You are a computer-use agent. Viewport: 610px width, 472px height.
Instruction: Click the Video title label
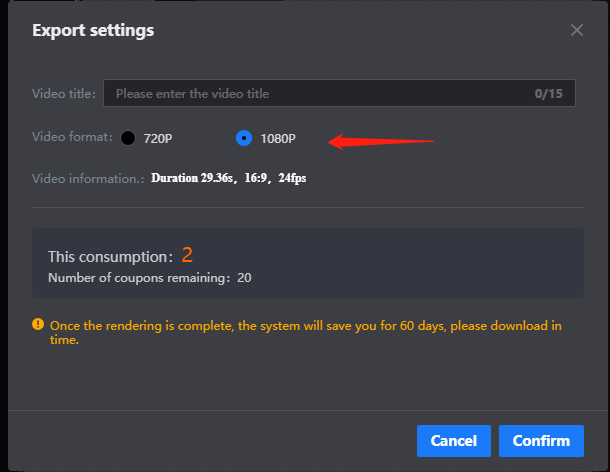pyautogui.click(x=64, y=94)
